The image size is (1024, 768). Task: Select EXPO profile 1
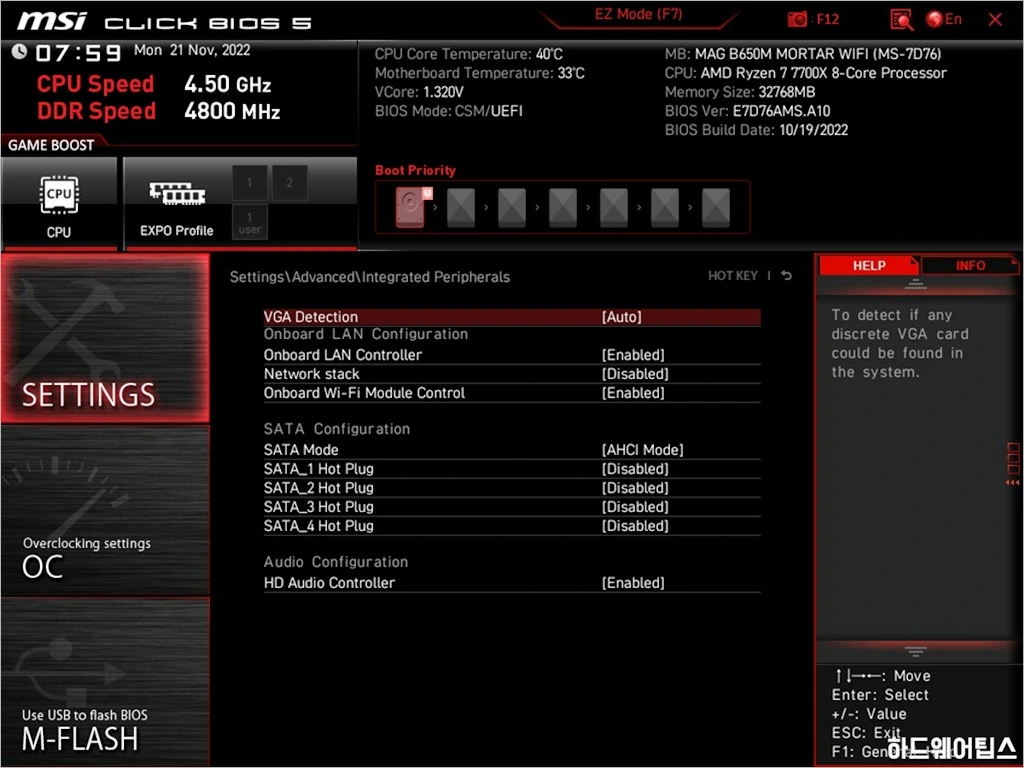pos(249,182)
